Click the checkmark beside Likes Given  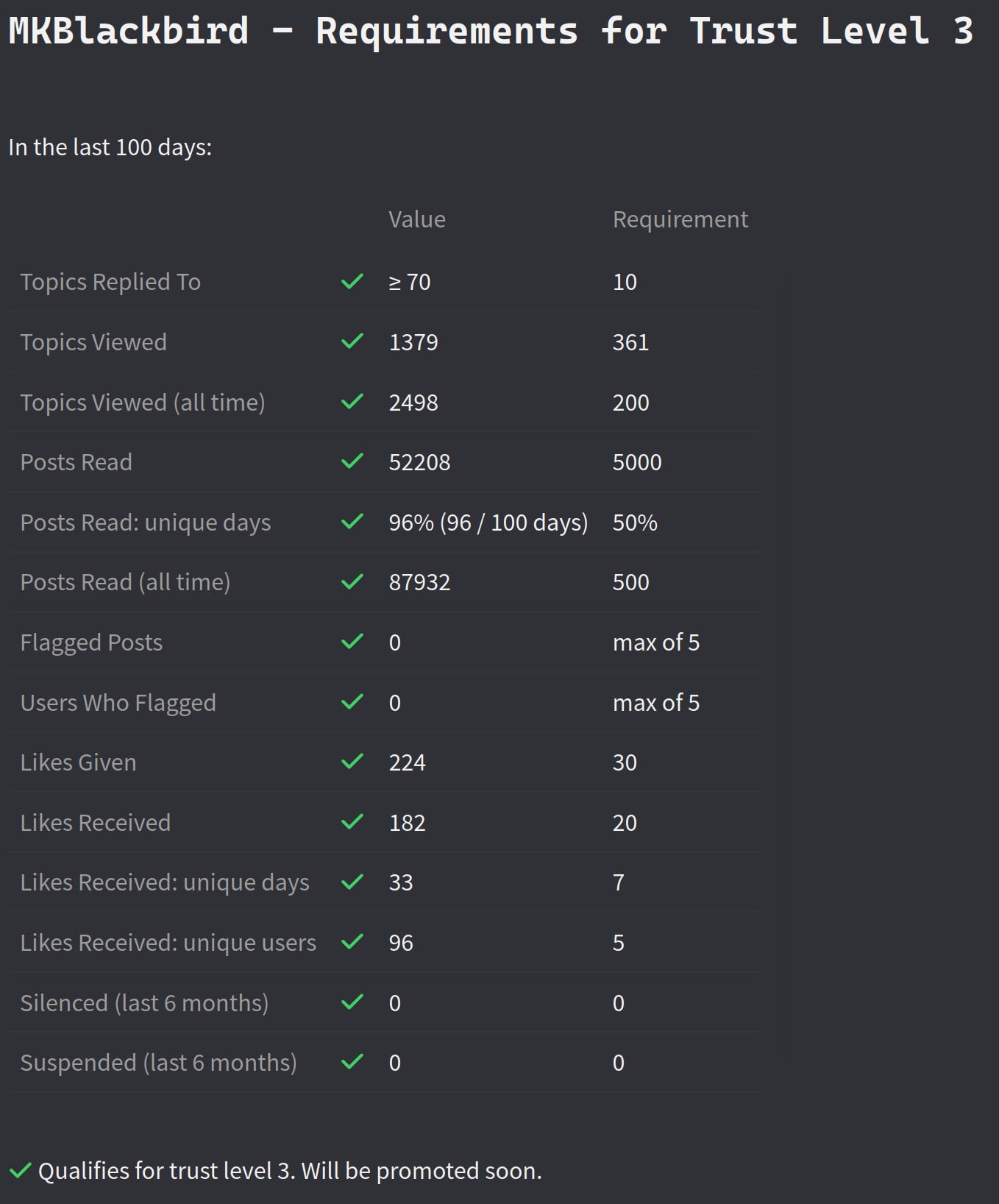[352, 762]
